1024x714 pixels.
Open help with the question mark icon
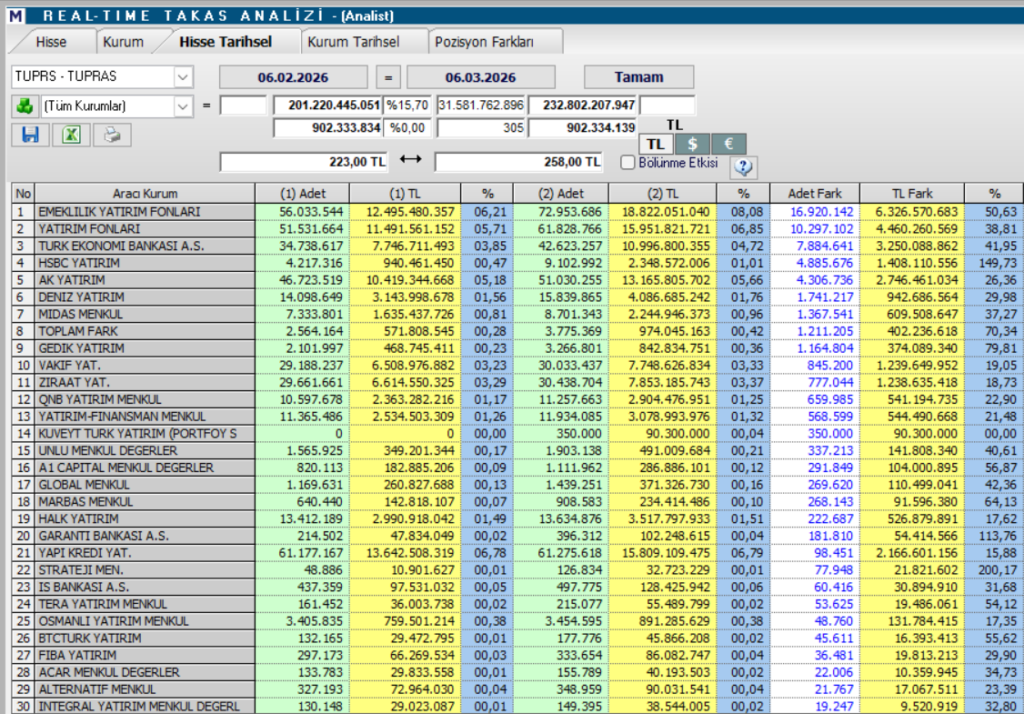pos(744,167)
